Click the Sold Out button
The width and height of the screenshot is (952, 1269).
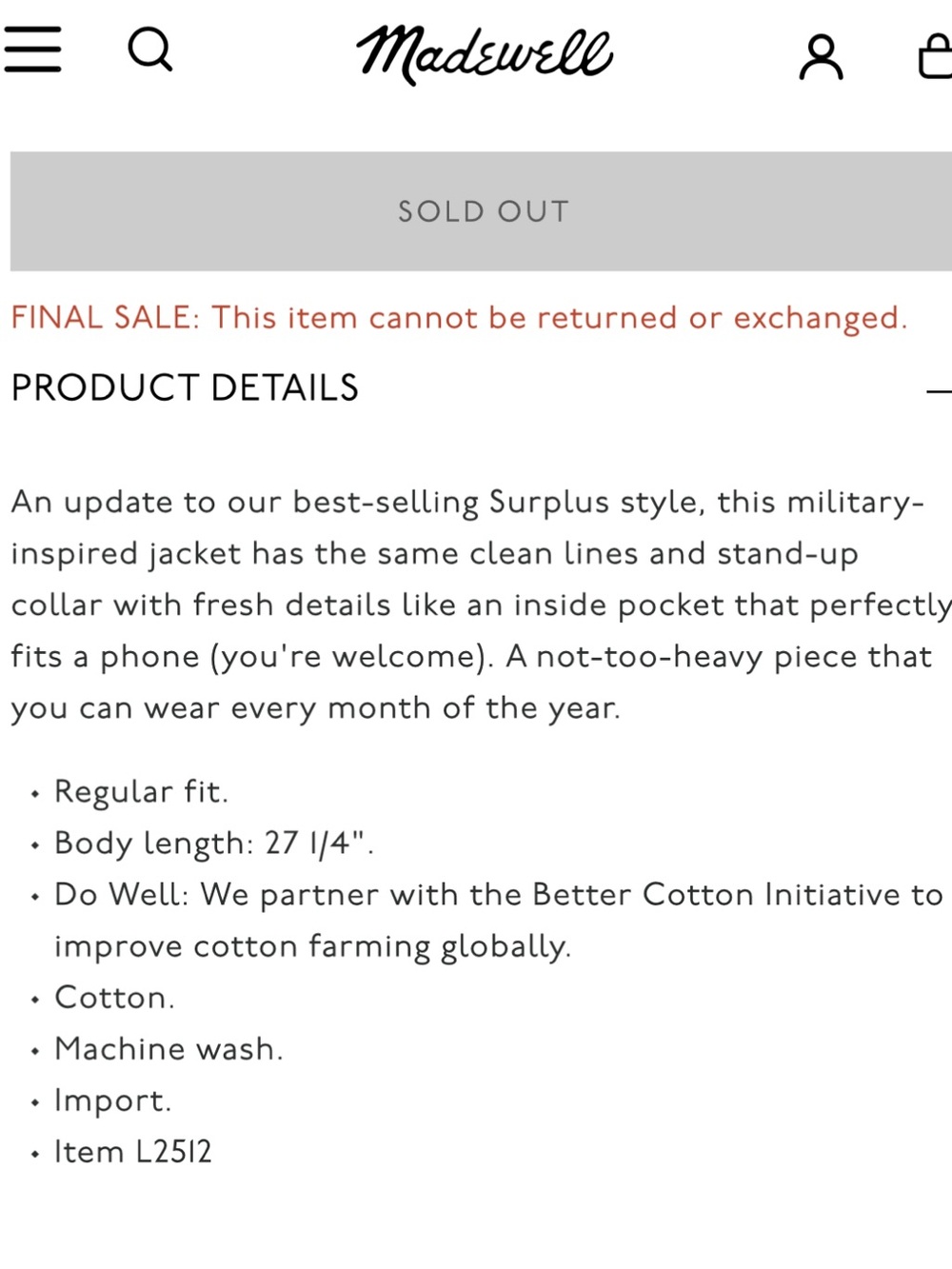[481, 211]
